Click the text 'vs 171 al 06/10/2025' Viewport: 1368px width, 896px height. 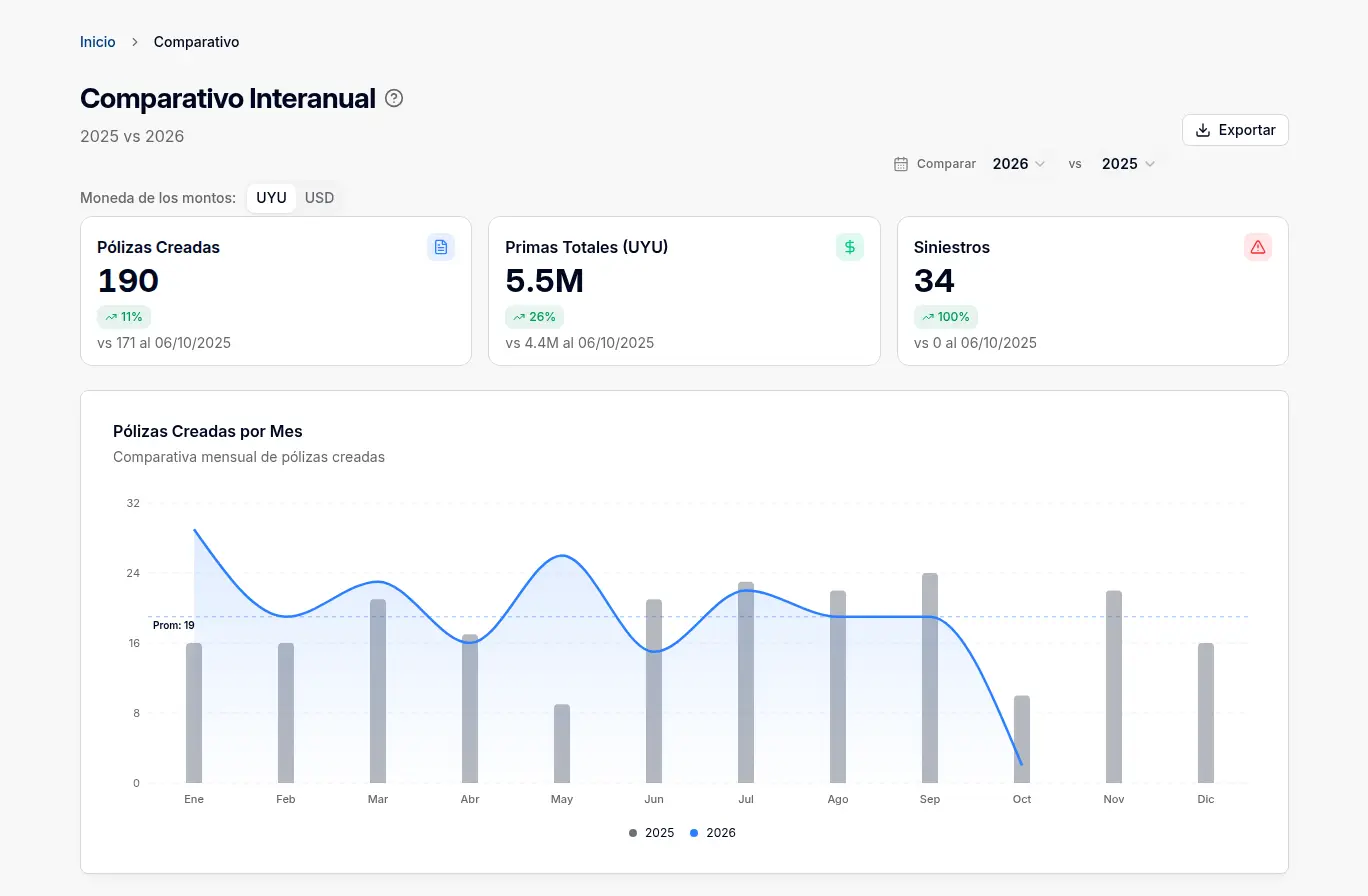(x=164, y=343)
